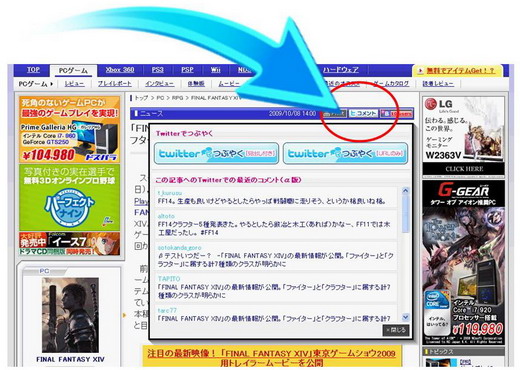Click the RPG breadcrumb link

pos(178,98)
